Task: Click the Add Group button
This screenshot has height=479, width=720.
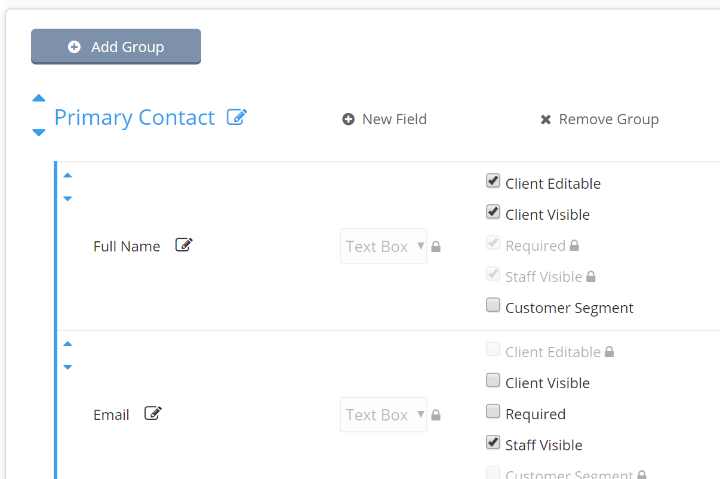Action: [116, 47]
